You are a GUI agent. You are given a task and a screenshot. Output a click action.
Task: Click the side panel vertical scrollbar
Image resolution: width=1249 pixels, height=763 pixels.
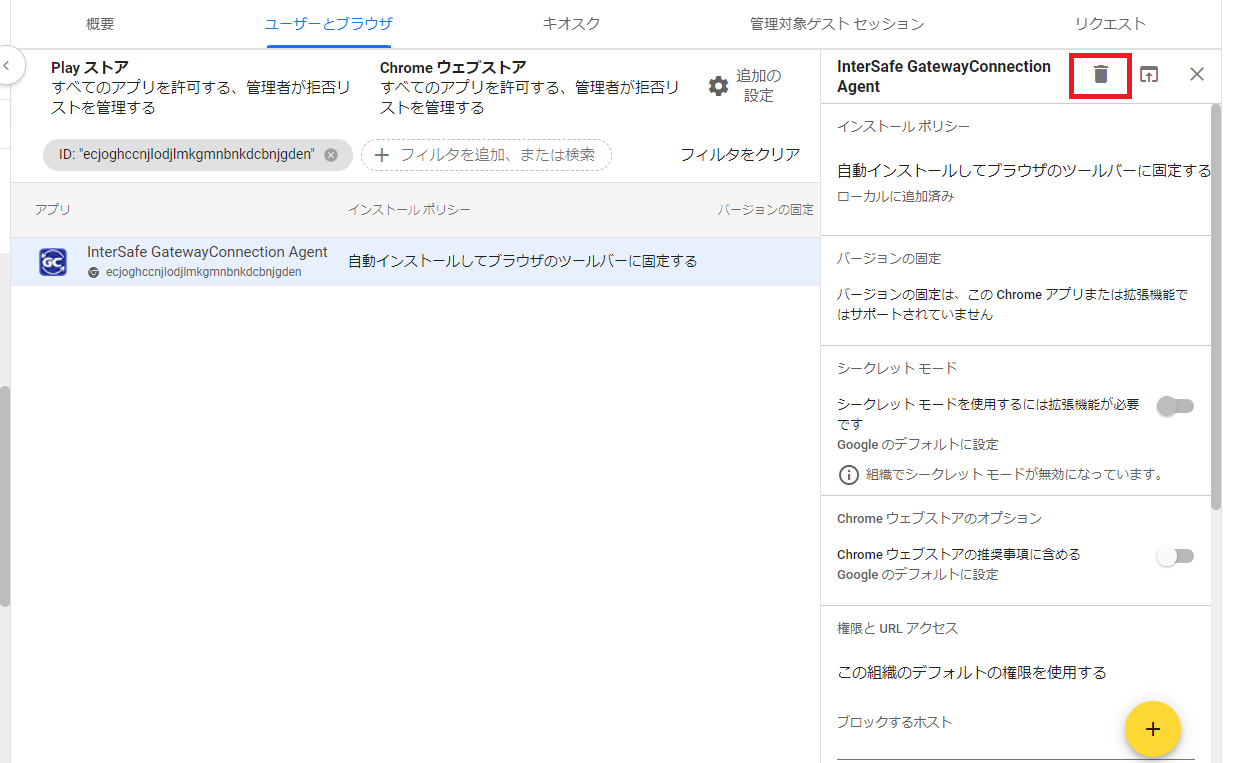click(1215, 305)
